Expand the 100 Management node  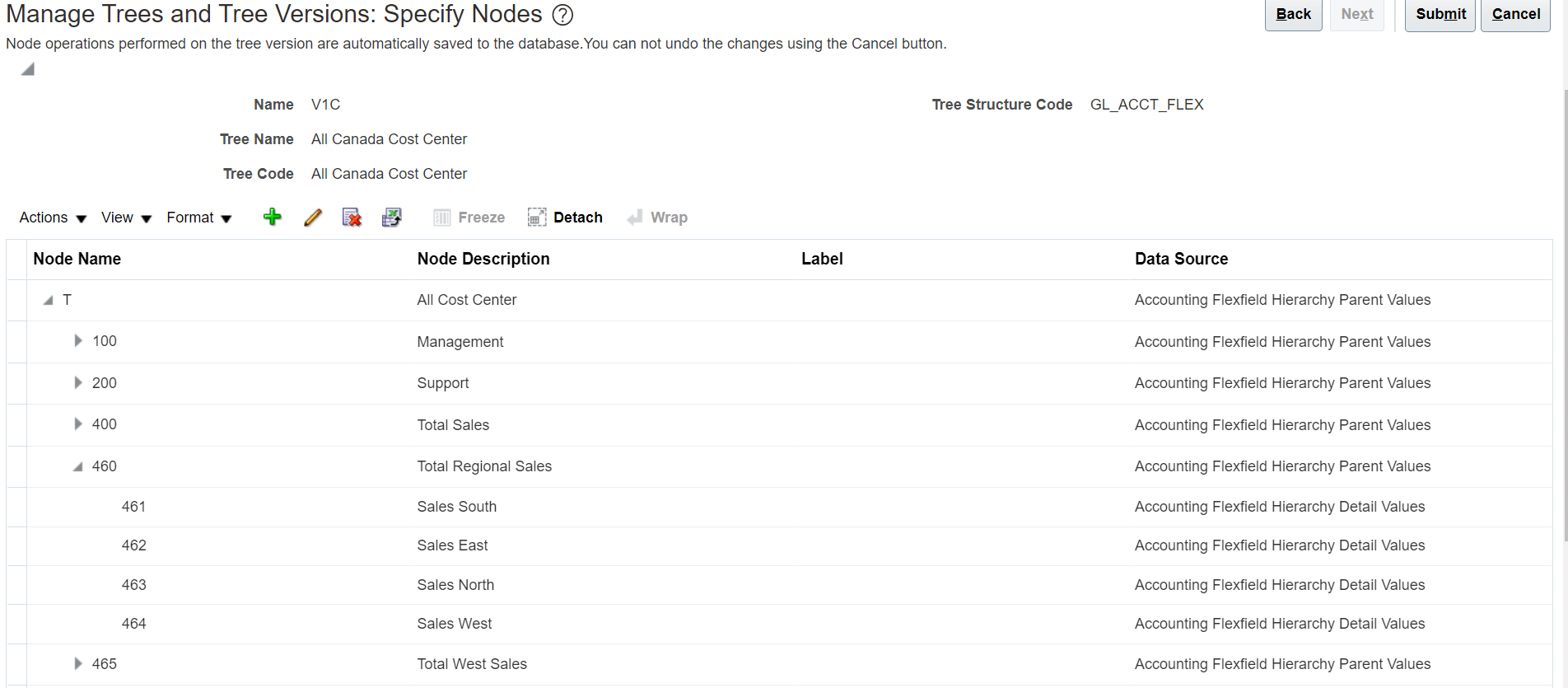pyautogui.click(x=77, y=340)
